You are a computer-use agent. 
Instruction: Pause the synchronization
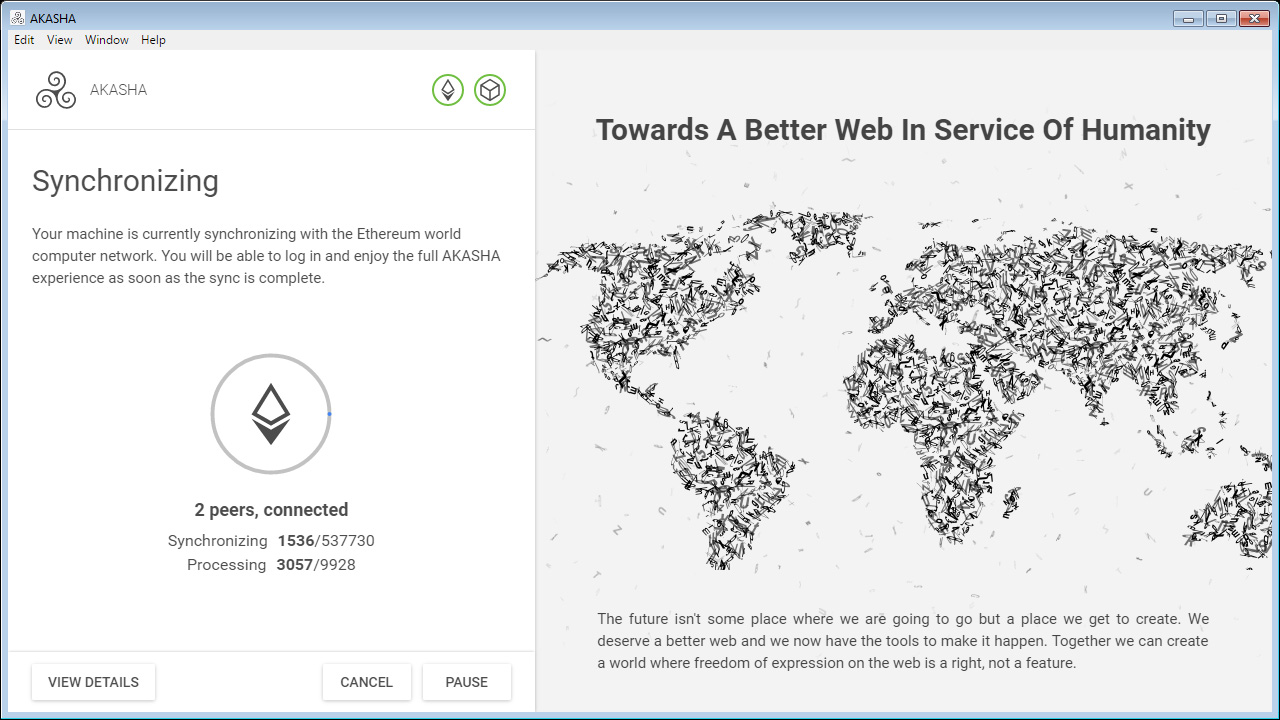click(x=467, y=682)
